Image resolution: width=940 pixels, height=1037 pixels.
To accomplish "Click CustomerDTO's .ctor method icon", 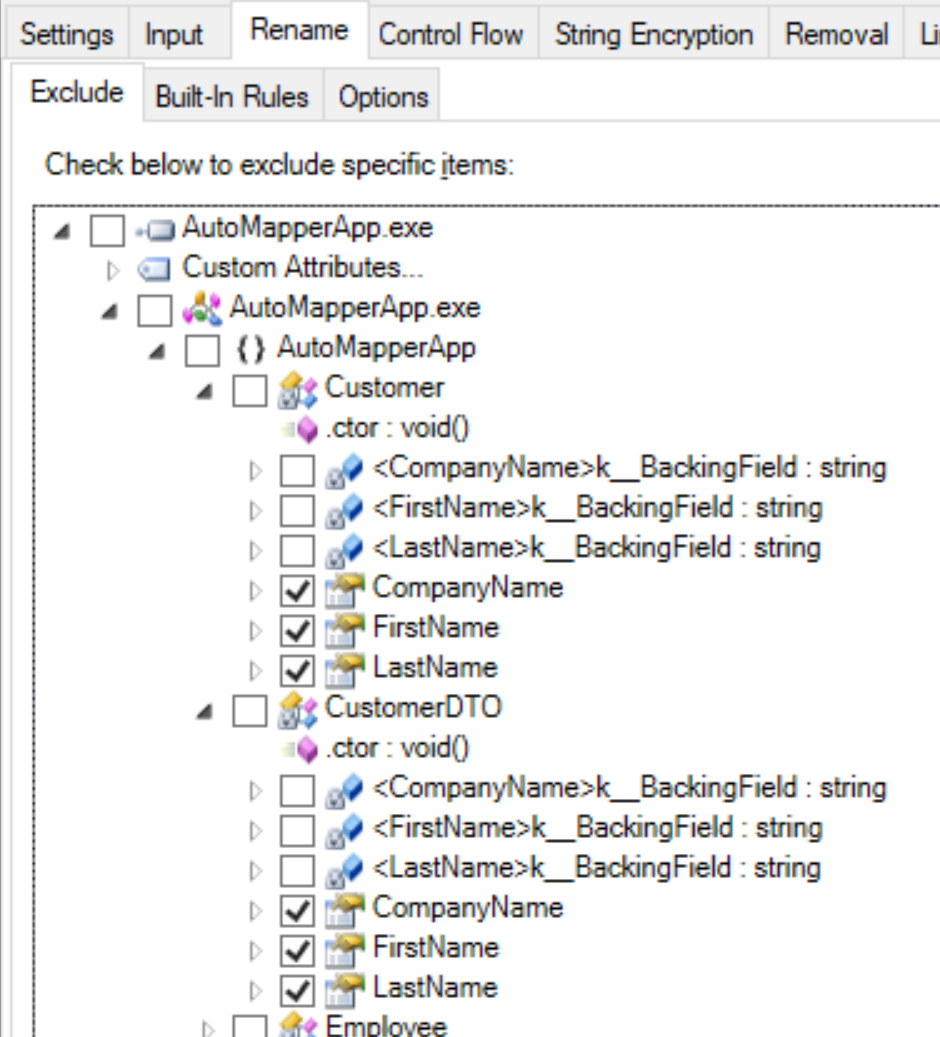I will [x=301, y=750].
